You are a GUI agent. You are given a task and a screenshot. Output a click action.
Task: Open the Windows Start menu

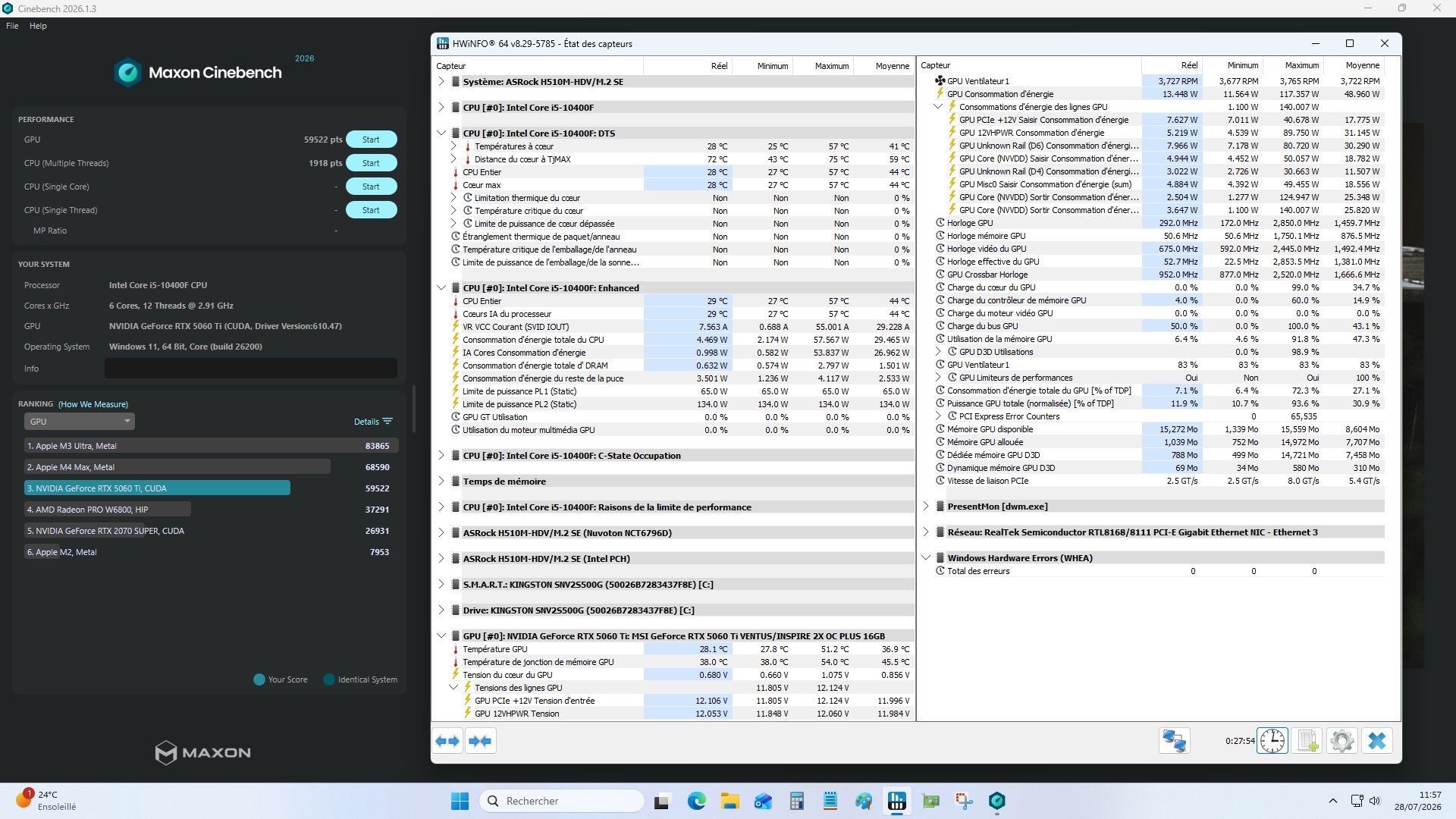(460, 801)
